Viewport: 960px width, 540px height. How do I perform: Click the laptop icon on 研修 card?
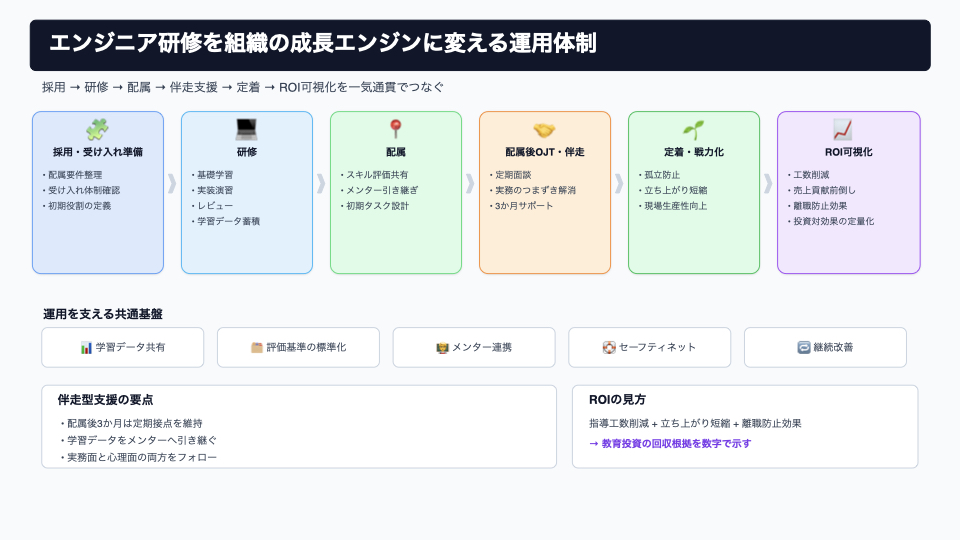246,130
